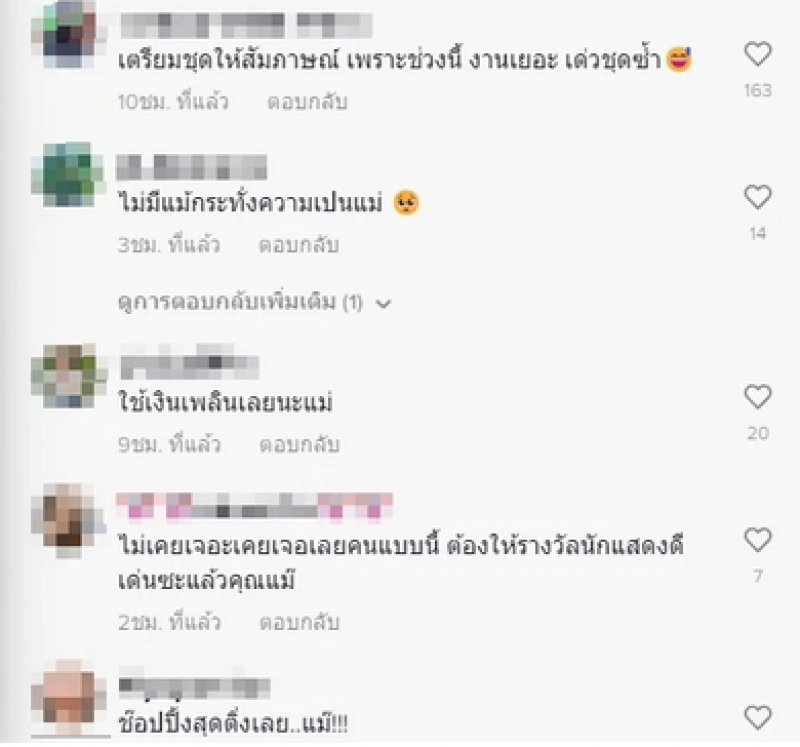800x747 pixels.
Task: Open the blurred username of first comment
Action: (x=246, y=26)
